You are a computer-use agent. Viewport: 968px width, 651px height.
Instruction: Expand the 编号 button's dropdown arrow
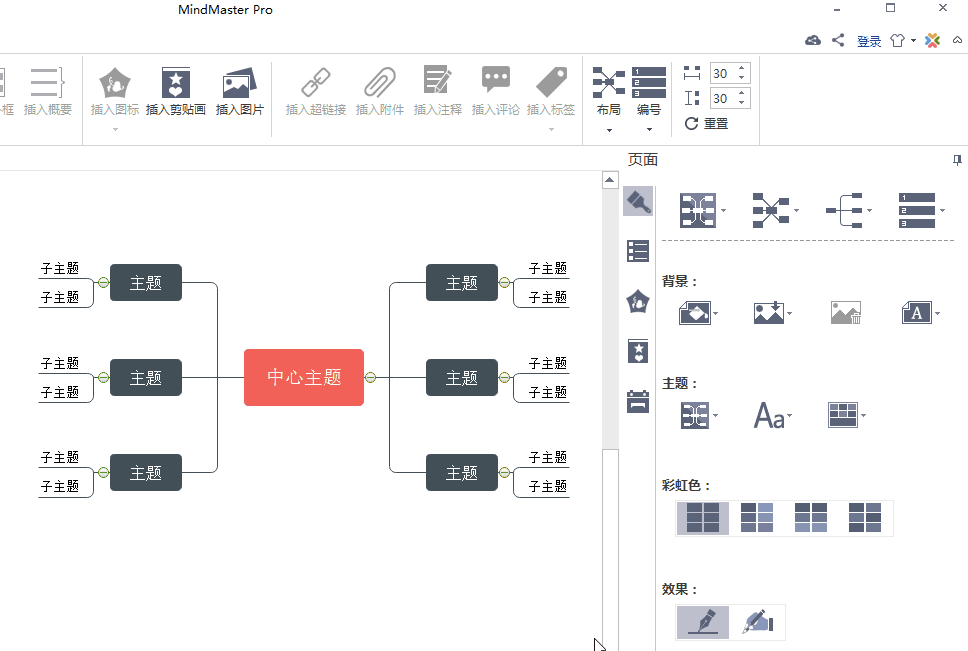tap(649, 130)
